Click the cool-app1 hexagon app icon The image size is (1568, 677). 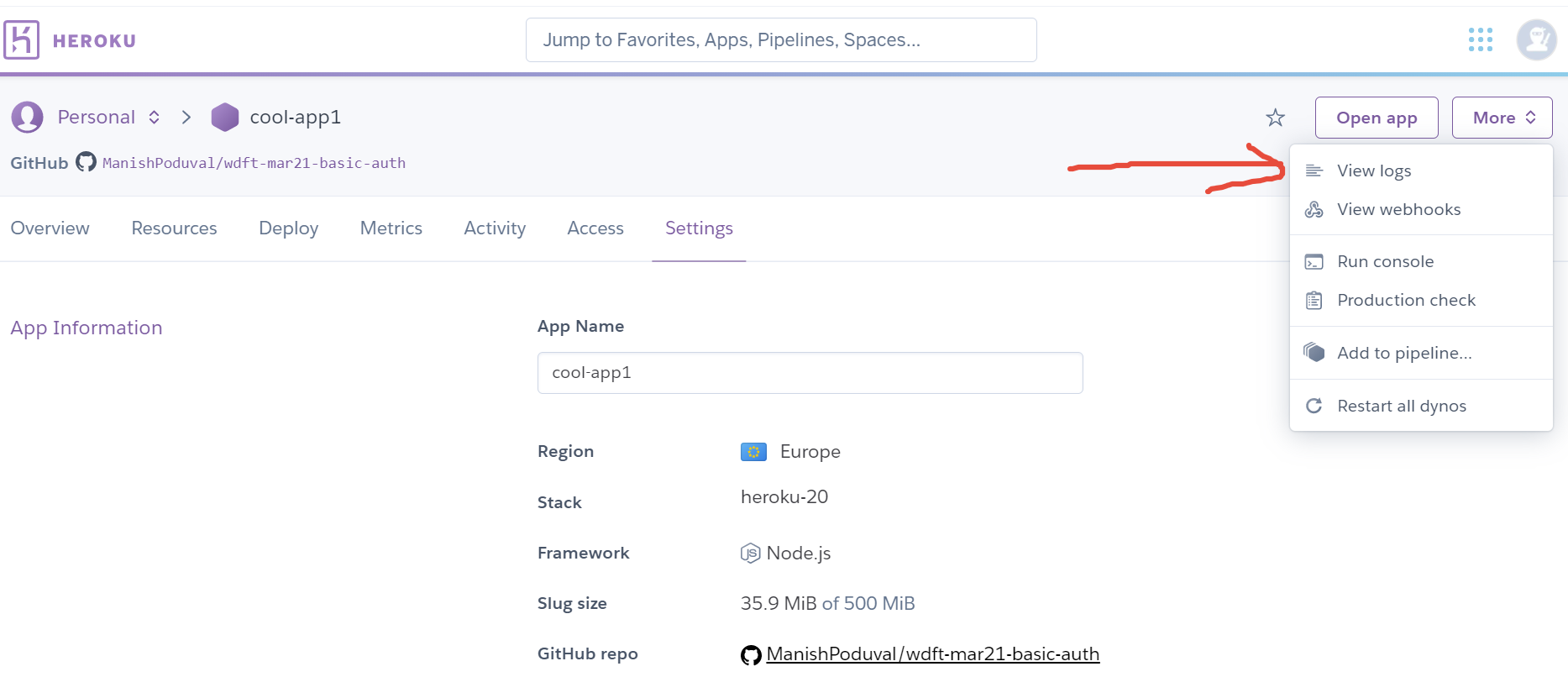pos(225,117)
